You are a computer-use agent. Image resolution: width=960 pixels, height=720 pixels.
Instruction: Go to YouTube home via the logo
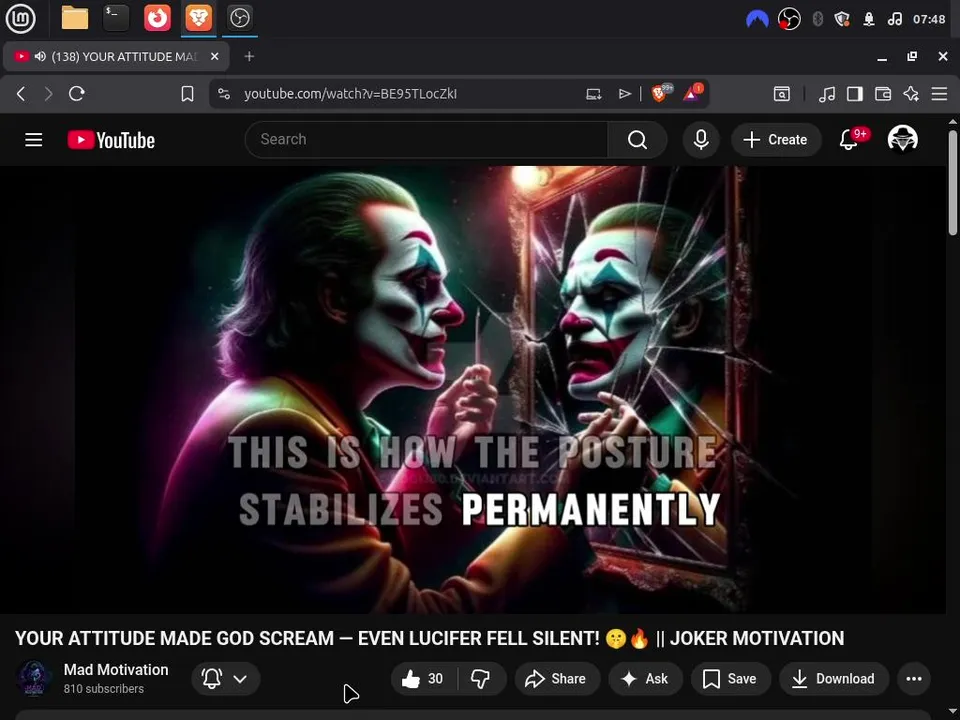pos(111,140)
